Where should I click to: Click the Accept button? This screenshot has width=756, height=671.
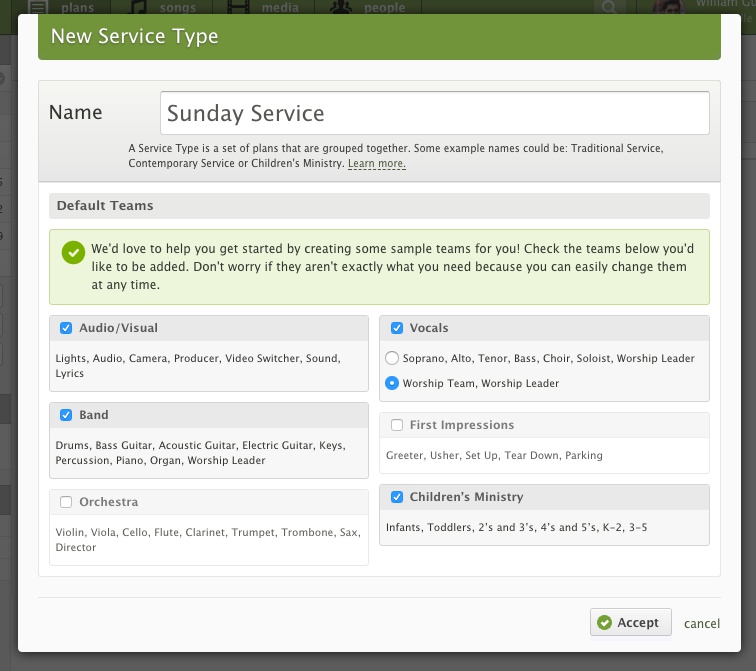coord(631,622)
